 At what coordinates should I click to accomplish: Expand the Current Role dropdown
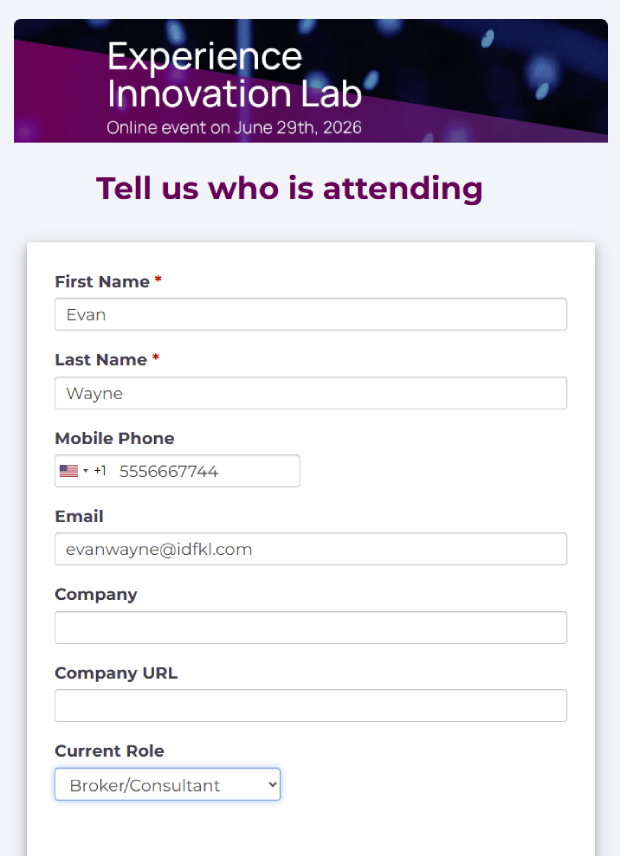pos(167,785)
